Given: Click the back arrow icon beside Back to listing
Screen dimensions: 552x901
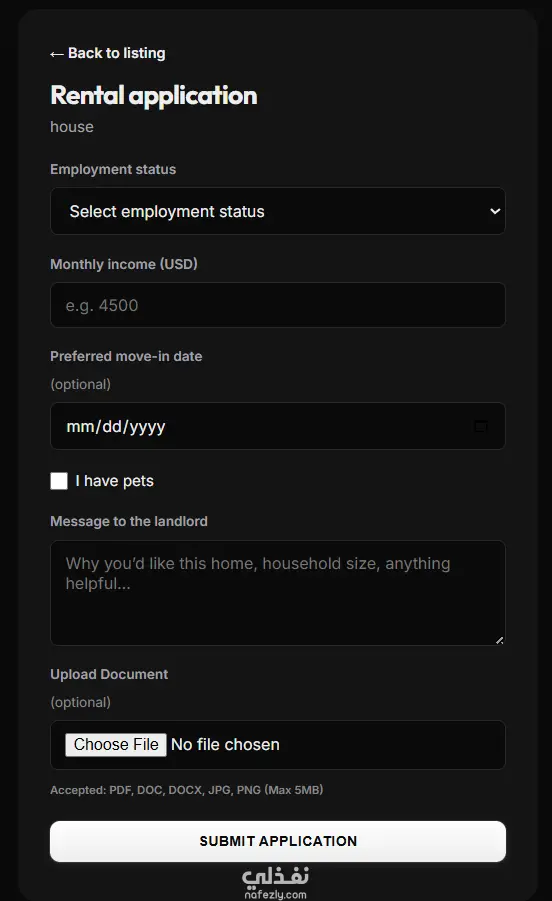Looking at the screenshot, I should [x=56, y=54].
